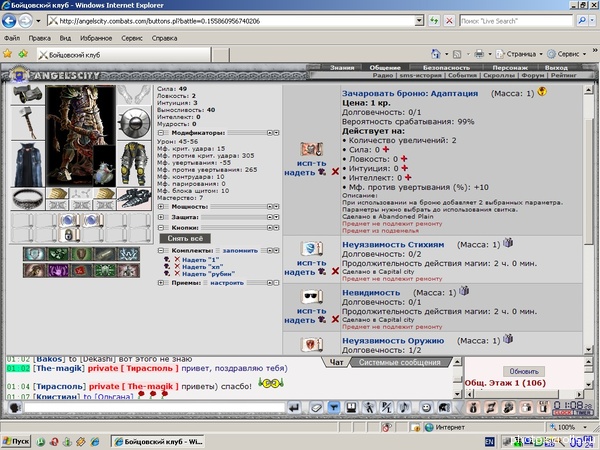Increase Интеллект with red plus
Viewport: 600px width, 450px height.
pos(408,178)
